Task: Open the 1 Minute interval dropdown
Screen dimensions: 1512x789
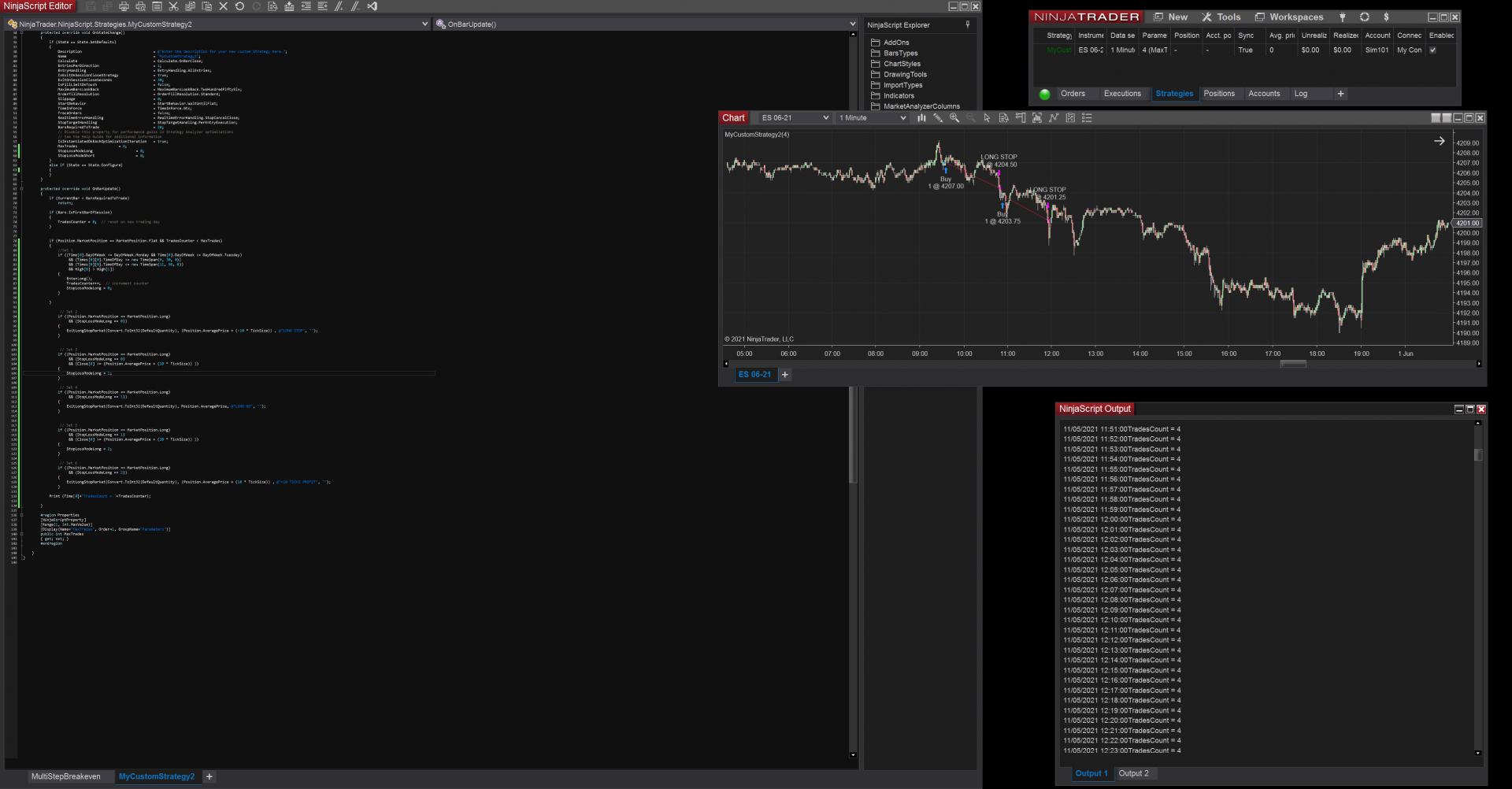Action: [873, 118]
